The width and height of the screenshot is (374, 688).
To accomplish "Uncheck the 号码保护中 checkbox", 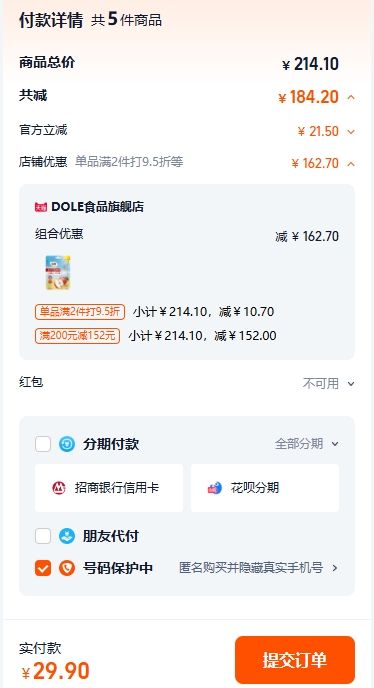I will click(x=43, y=568).
